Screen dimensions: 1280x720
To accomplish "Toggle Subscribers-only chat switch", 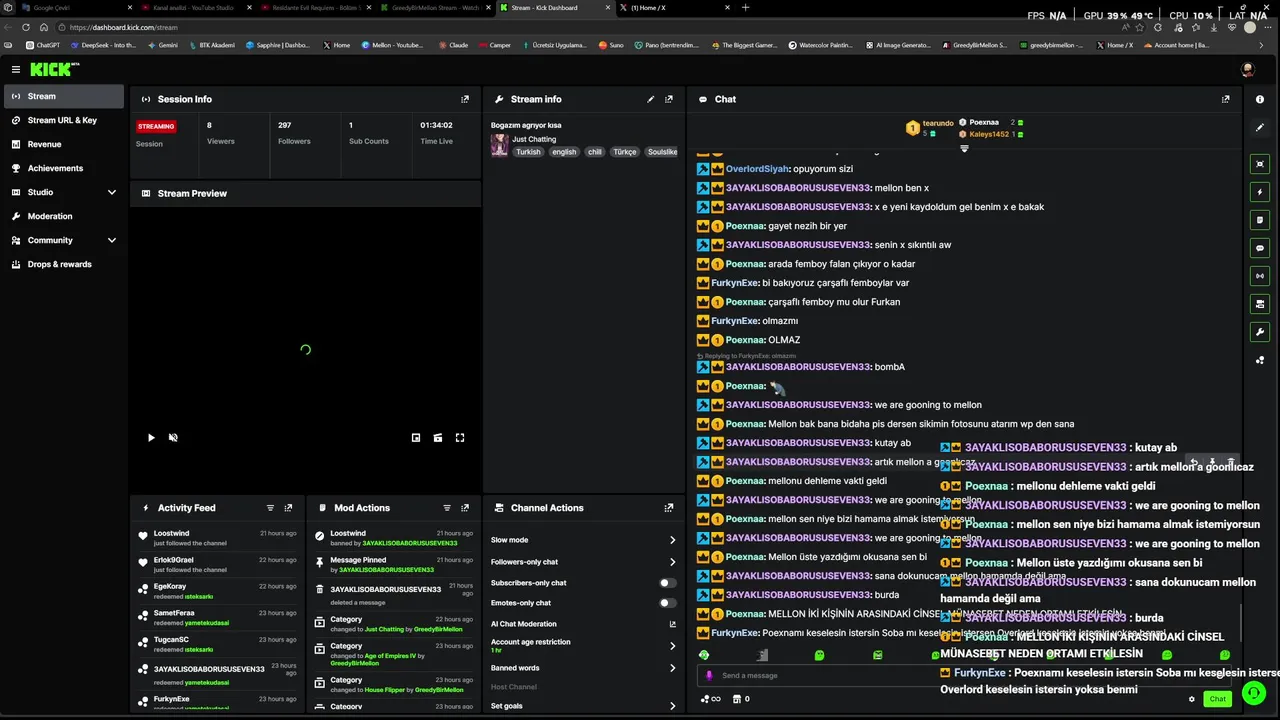I will coord(667,583).
